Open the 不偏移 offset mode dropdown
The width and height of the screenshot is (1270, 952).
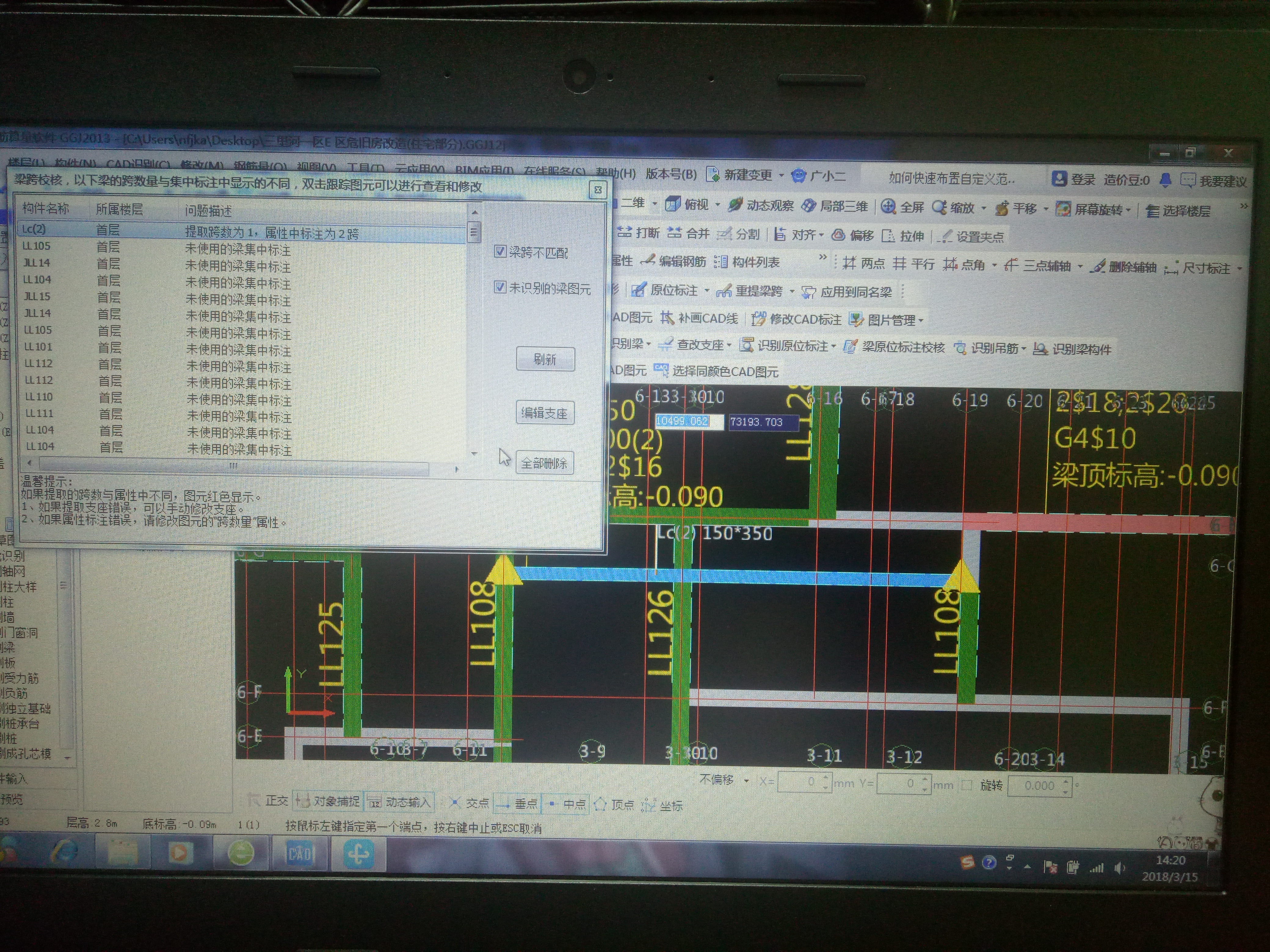tap(746, 781)
